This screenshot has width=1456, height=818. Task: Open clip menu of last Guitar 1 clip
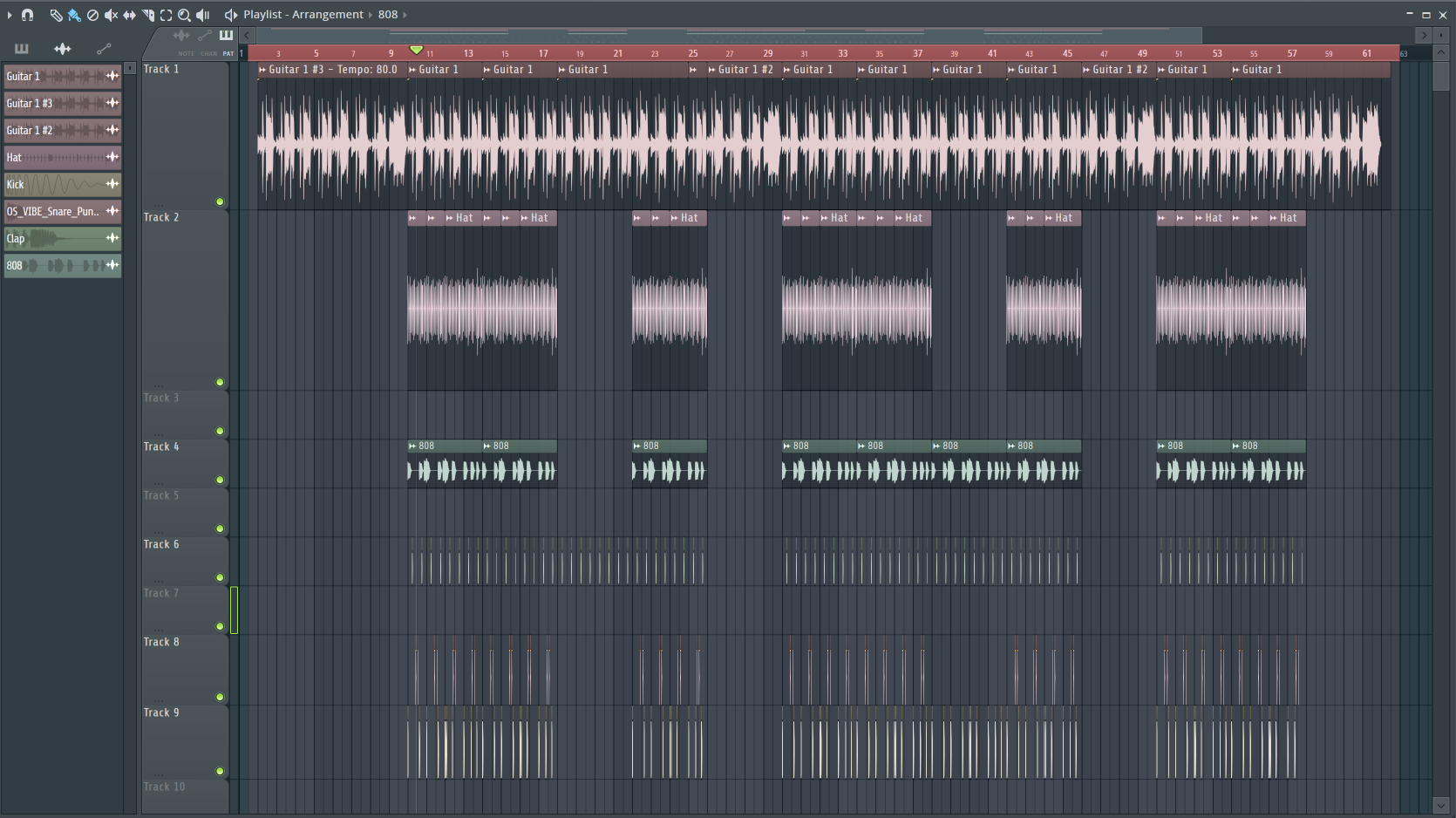pyautogui.click(x=1236, y=70)
